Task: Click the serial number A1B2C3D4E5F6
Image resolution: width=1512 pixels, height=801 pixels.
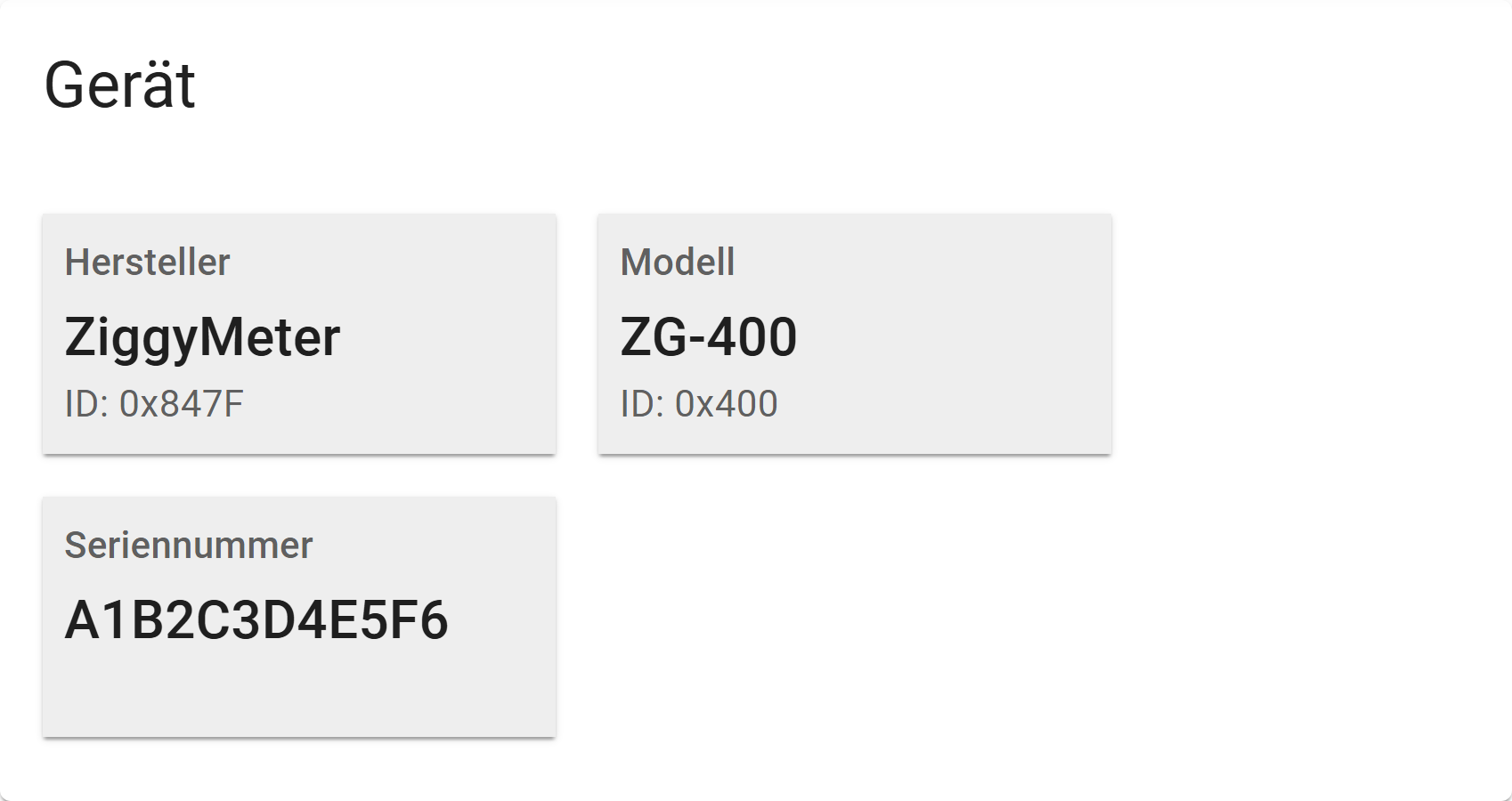Action: 256,620
